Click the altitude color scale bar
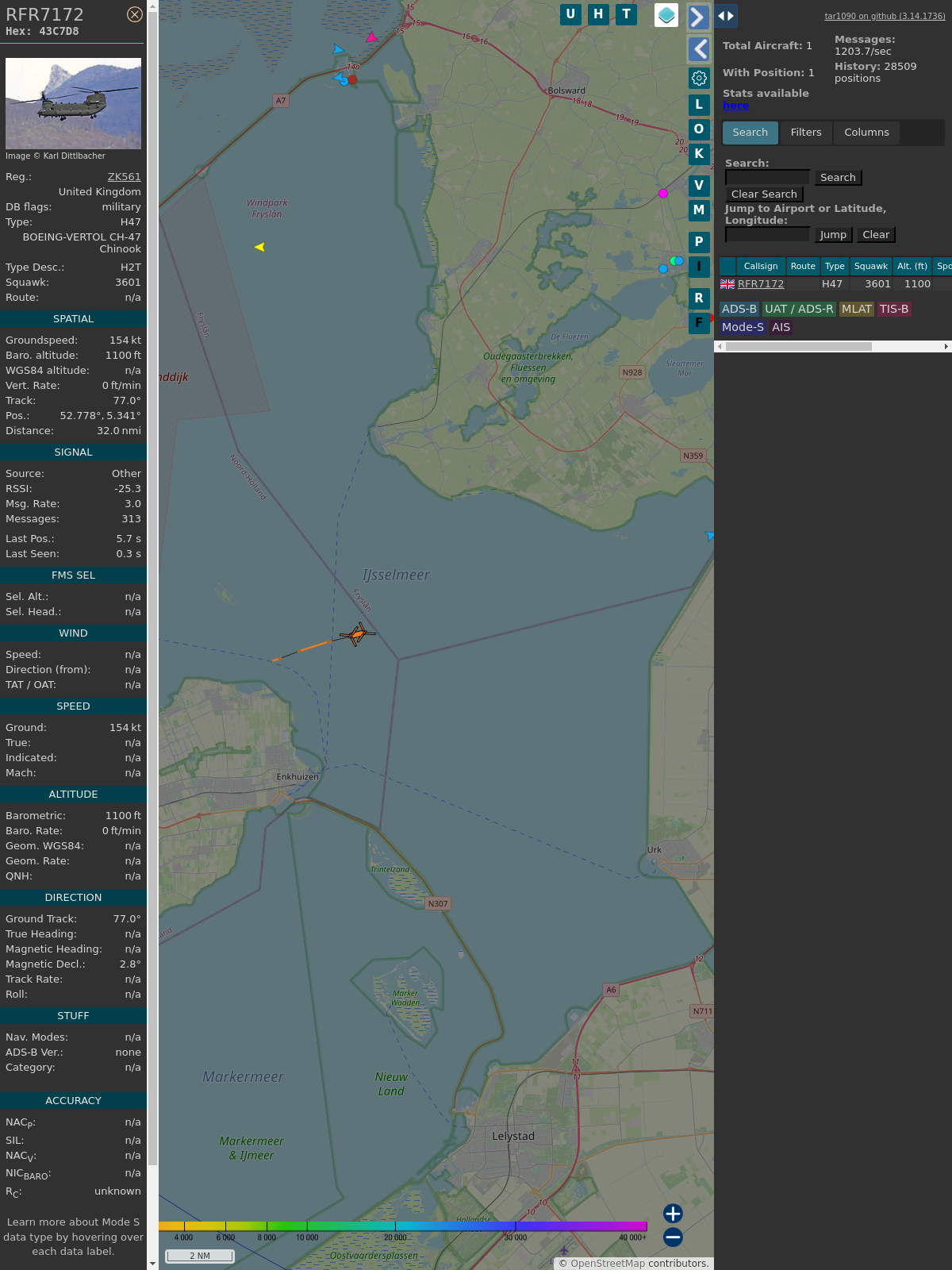952x1270 pixels. pyautogui.click(x=403, y=1226)
